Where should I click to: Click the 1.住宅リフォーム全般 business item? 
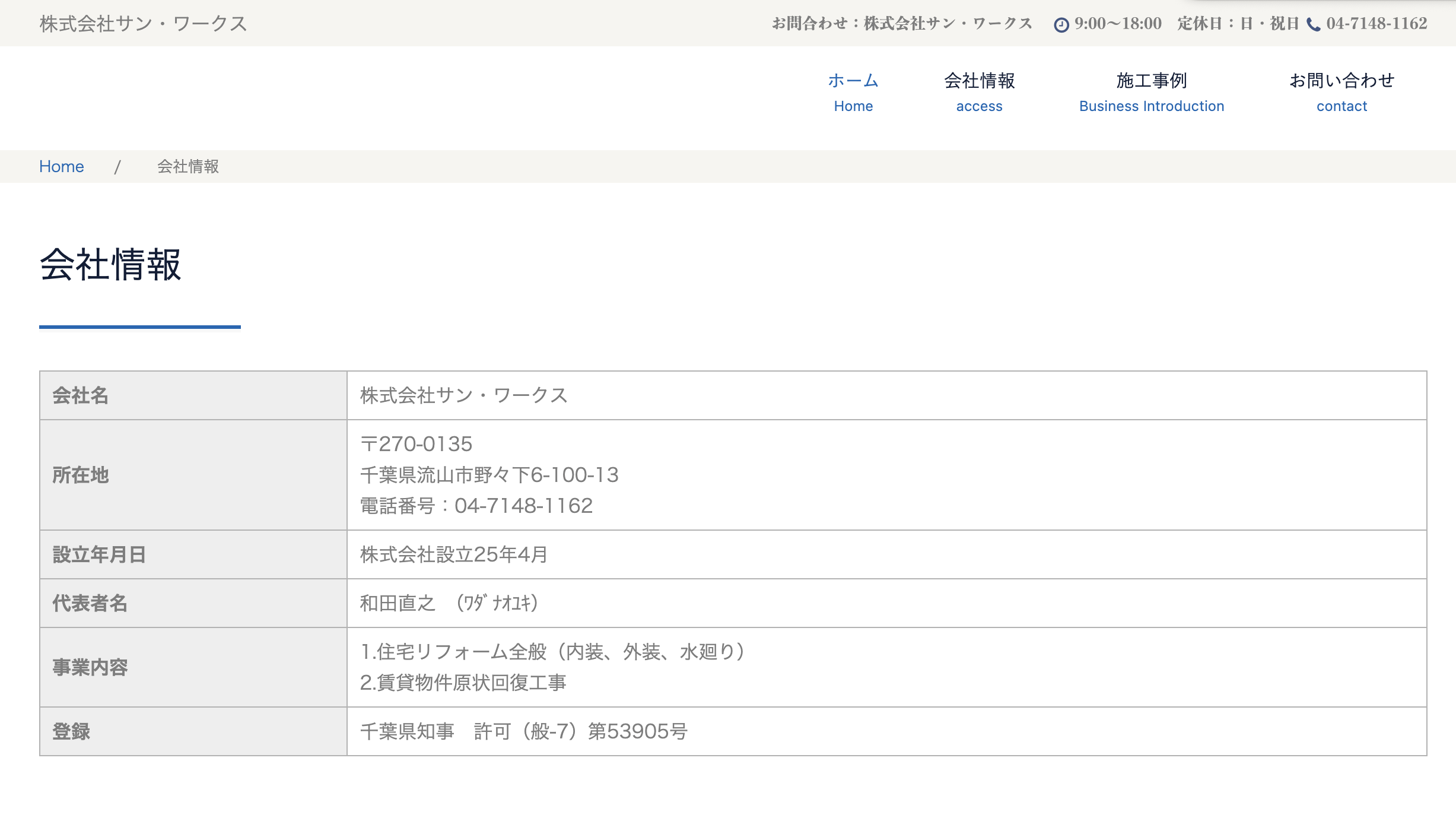[552, 652]
